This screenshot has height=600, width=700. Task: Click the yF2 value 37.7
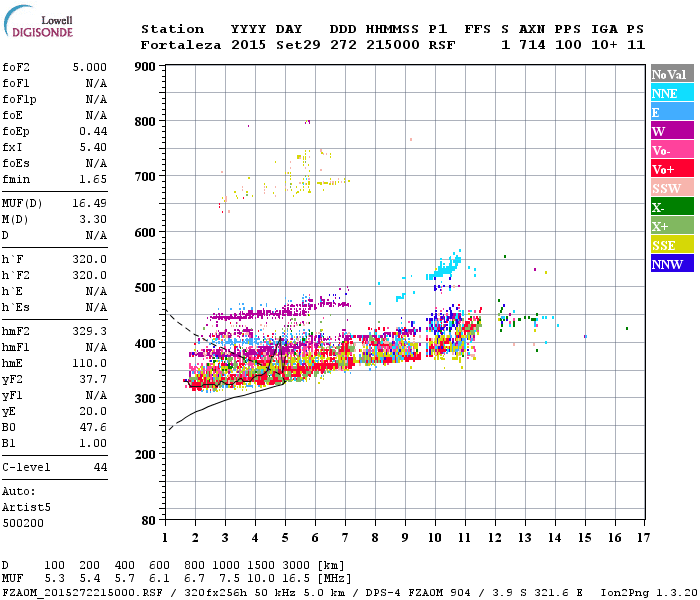93,379
